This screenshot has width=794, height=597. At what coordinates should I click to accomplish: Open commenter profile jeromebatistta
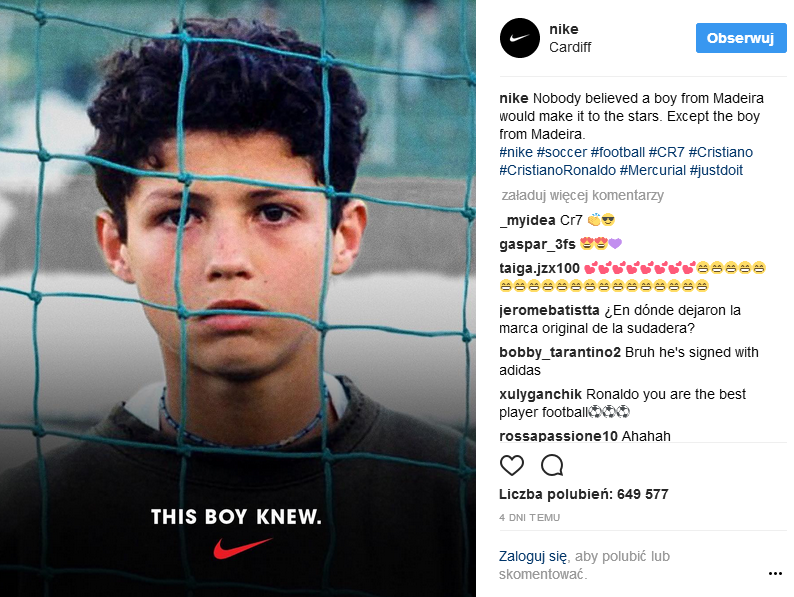coord(549,310)
